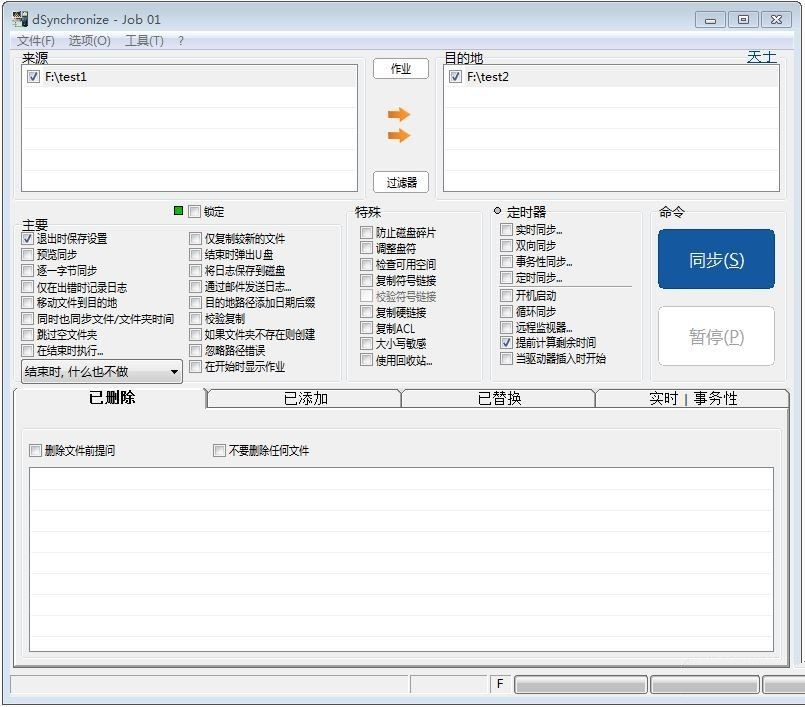Enable 开机启动 checkbox
The height and width of the screenshot is (707, 805).
(x=506, y=295)
